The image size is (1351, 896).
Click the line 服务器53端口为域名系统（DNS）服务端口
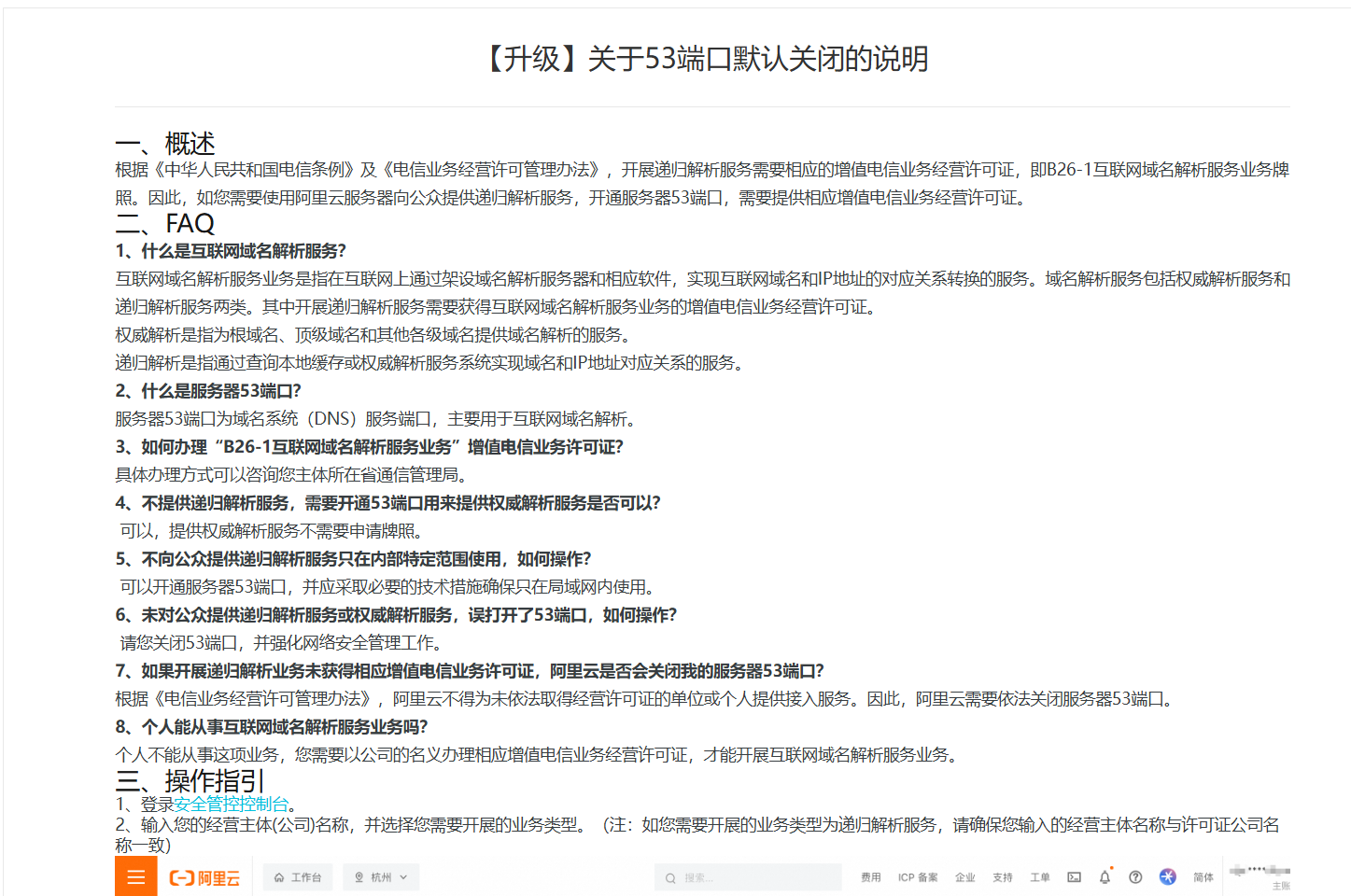tap(375, 419)
